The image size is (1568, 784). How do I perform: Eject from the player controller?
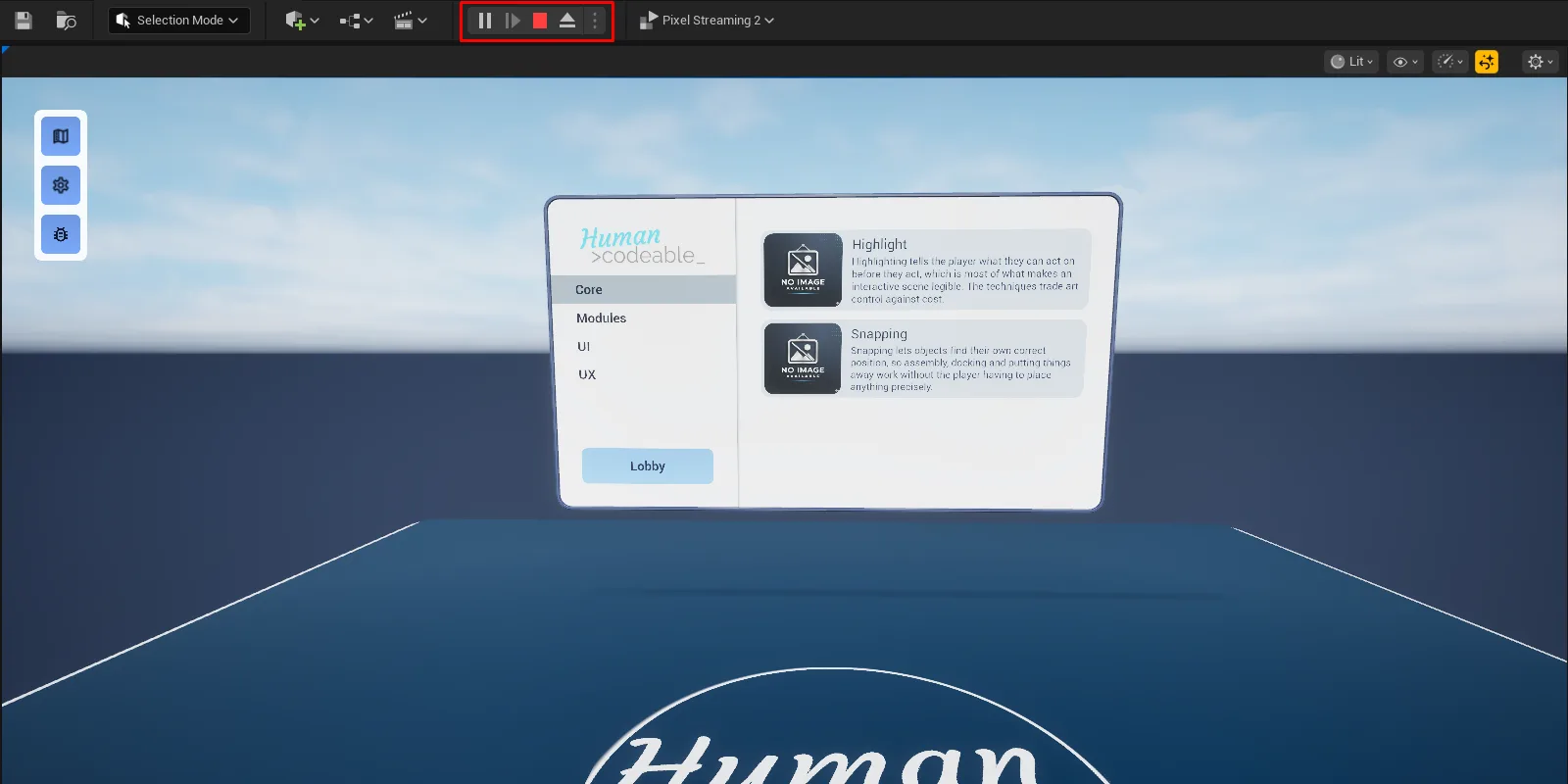pyautogui.click(x=567, y=21)
